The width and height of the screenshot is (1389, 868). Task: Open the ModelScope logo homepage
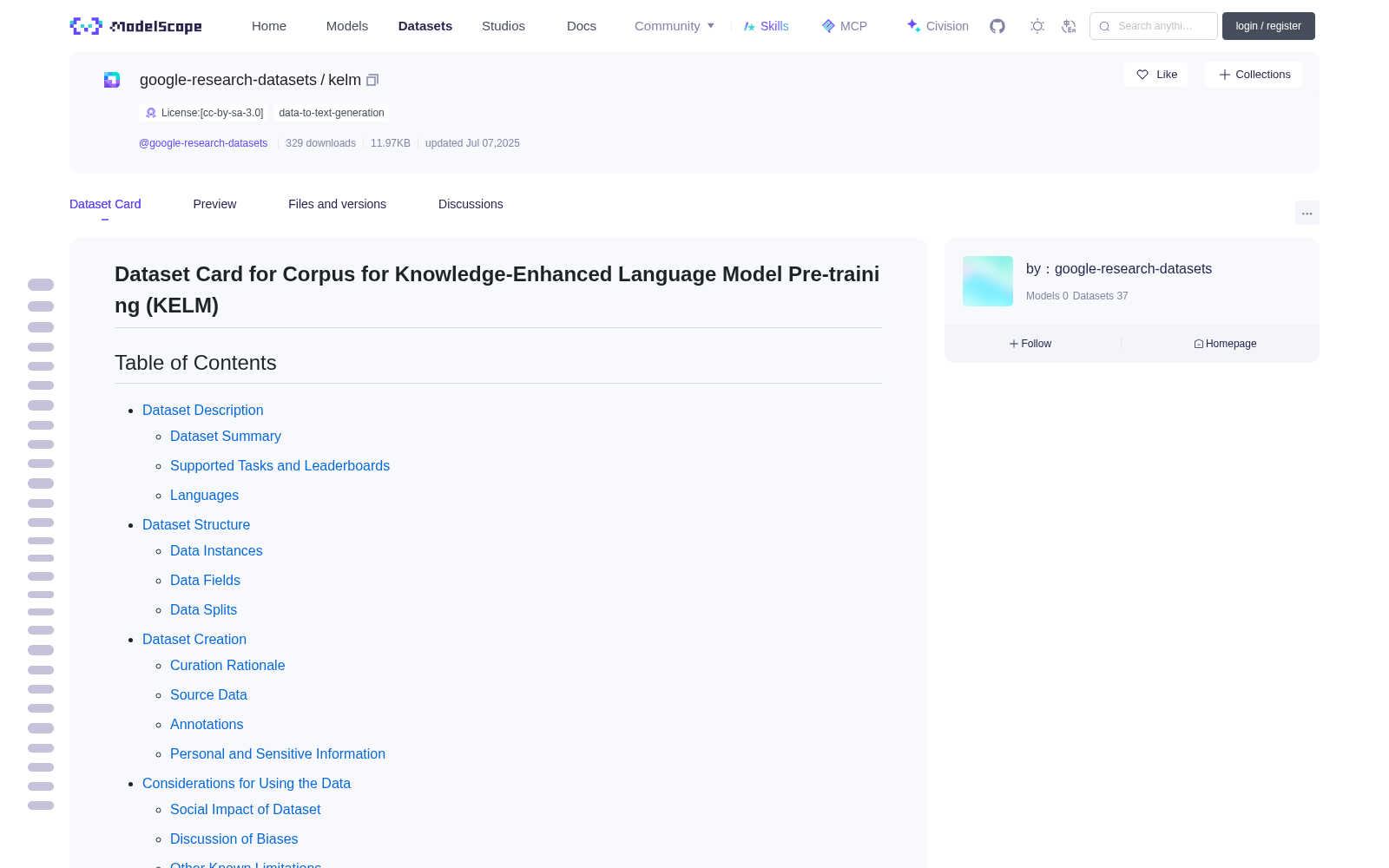coord(135,26)
